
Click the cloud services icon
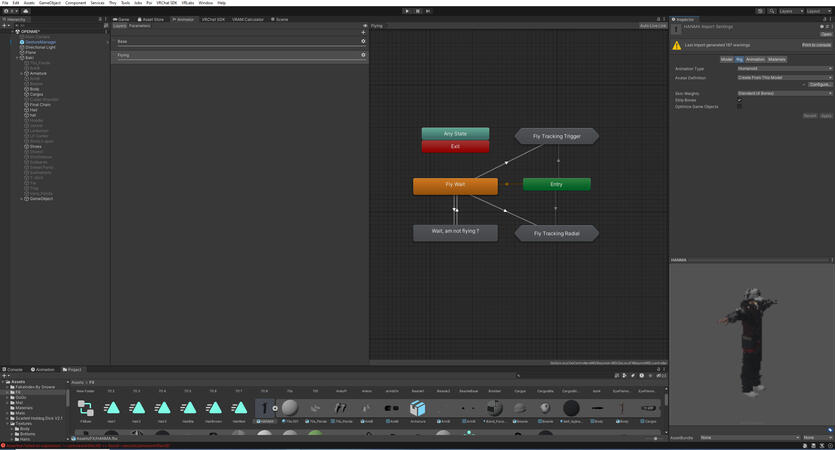point(26,11)
